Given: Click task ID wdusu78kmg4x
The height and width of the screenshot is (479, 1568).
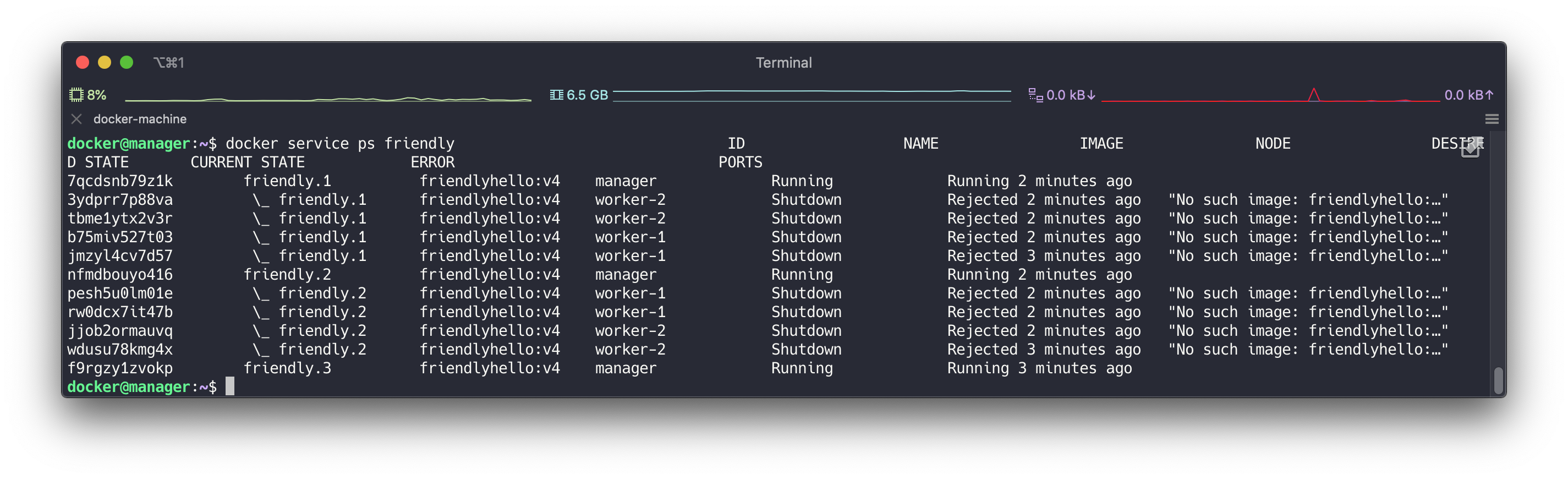Looking at the screenshot, I should pyautogui.click(x=120, y=349).
